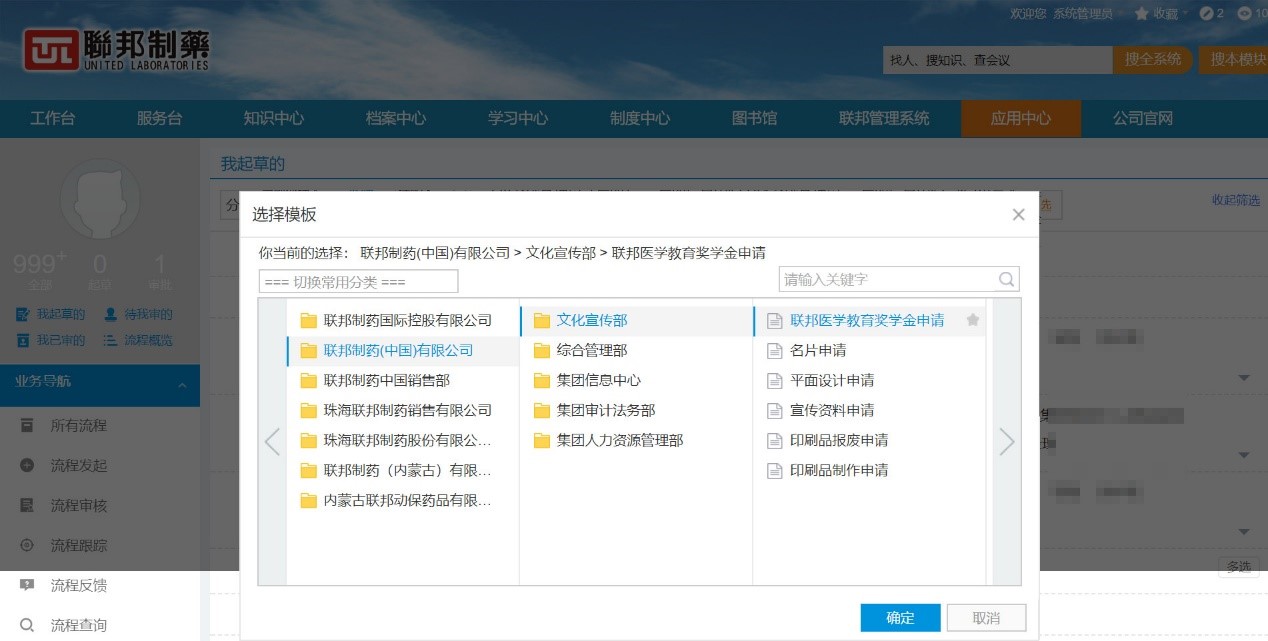Image resolution: width=1268 pixels, height=641 pixels.
Task: Select 联邦制药(中国)有限公司 in company list
Action: coord(403,351)
